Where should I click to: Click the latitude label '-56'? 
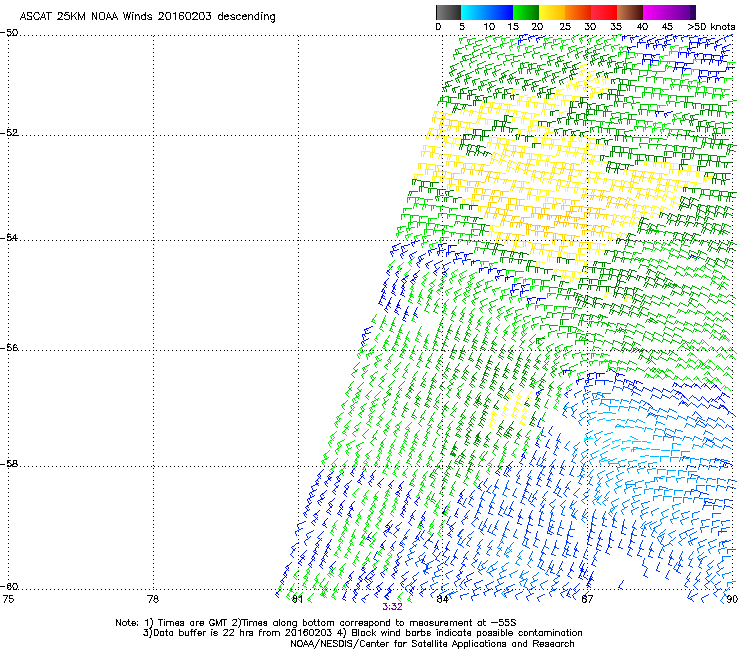pos(9,347)
